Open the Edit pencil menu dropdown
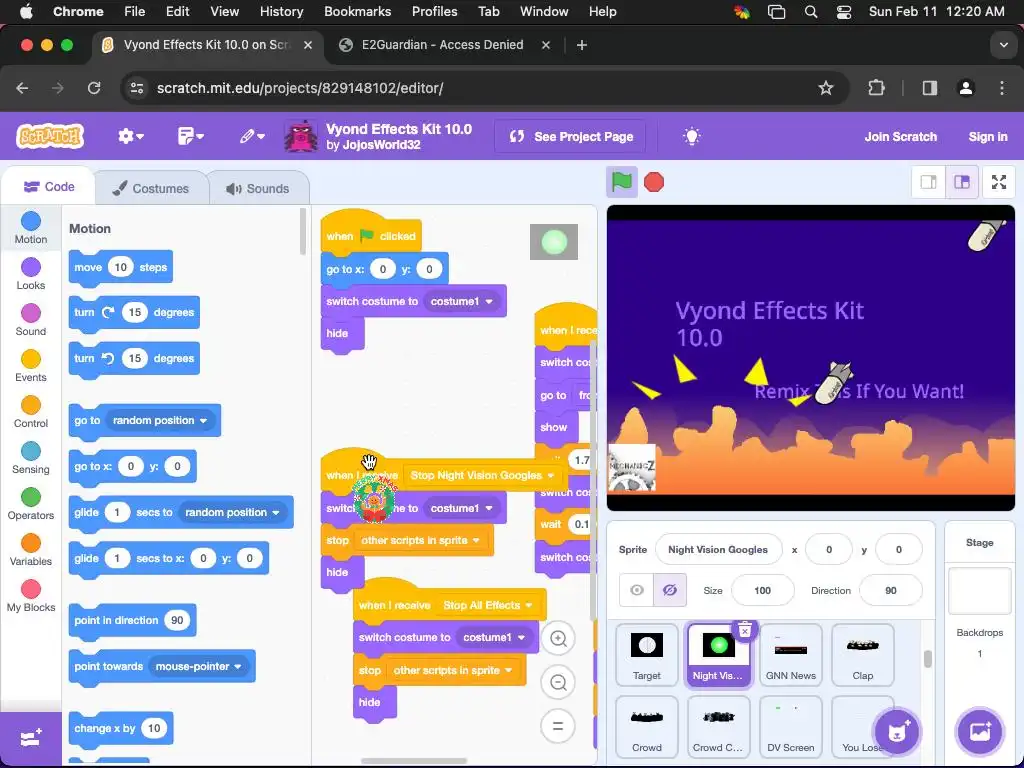 click(251, 136)
